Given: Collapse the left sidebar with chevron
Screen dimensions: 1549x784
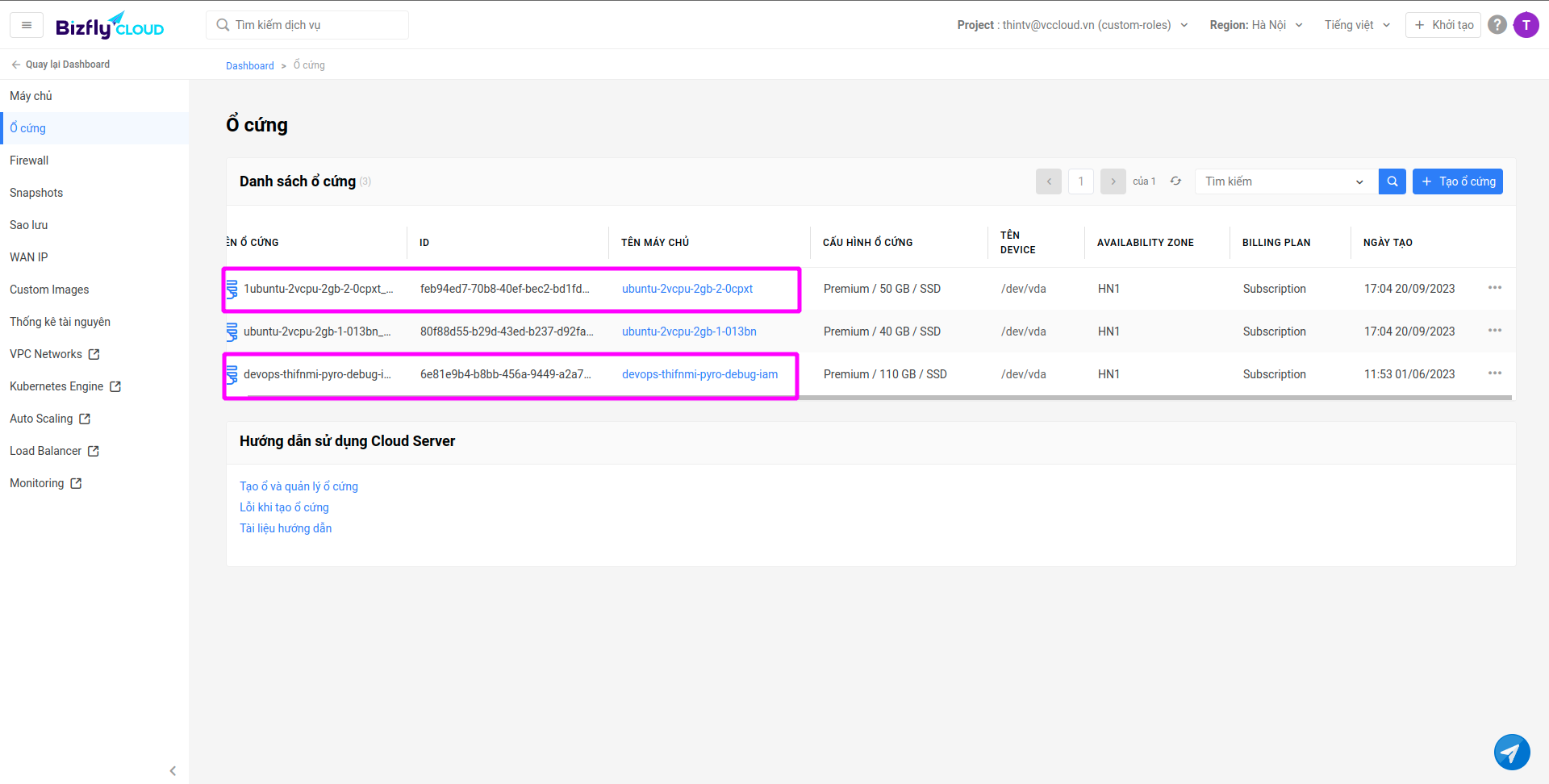Looking at the screenshot, I should [x=173, y=770].
